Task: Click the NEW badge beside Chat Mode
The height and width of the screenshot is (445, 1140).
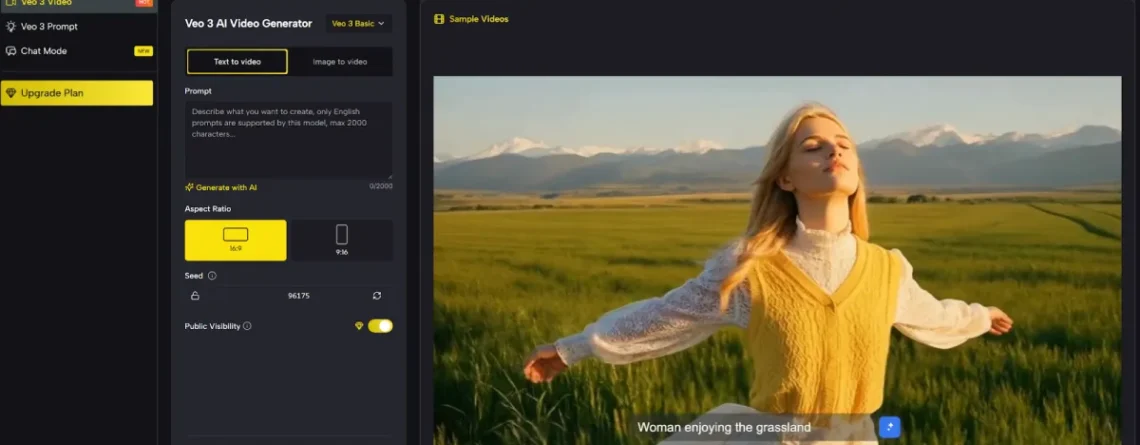Action: [143, 51]
